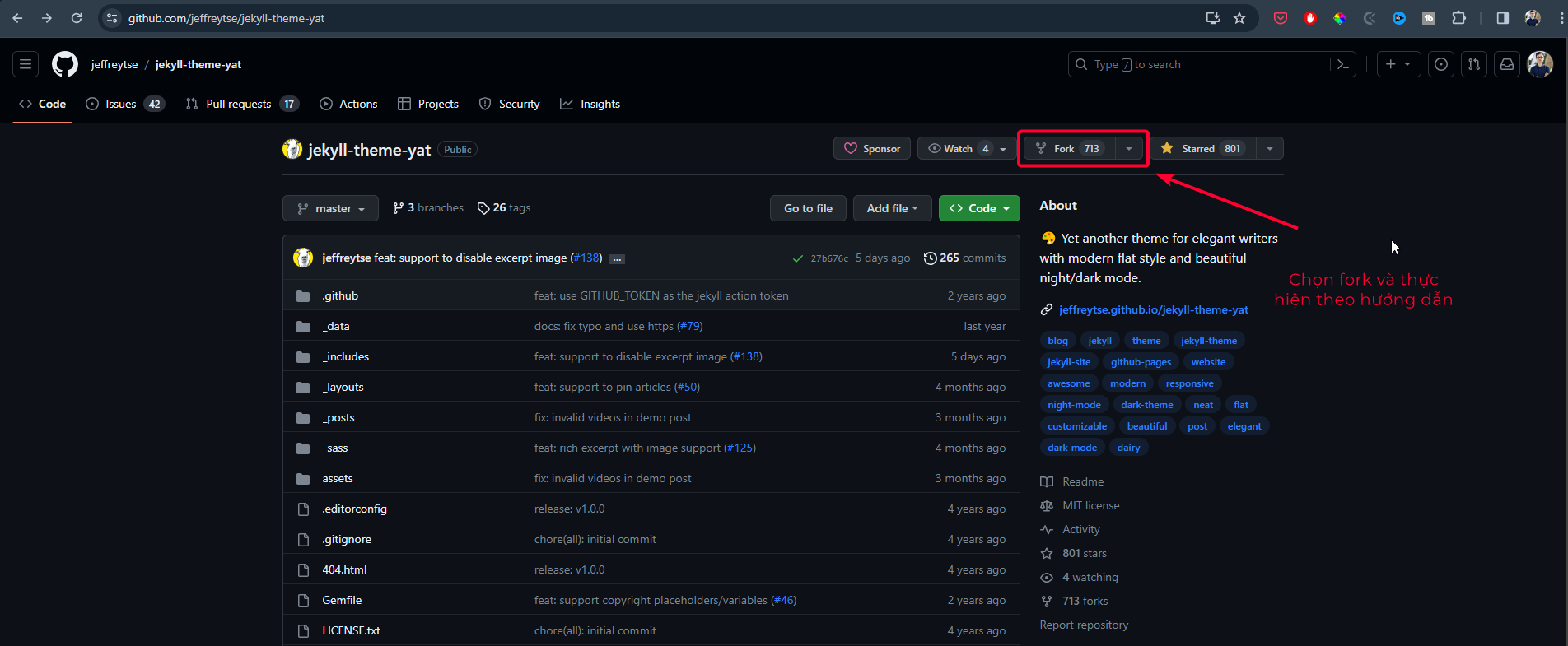Toggle the browser side panel icon

1503,18
